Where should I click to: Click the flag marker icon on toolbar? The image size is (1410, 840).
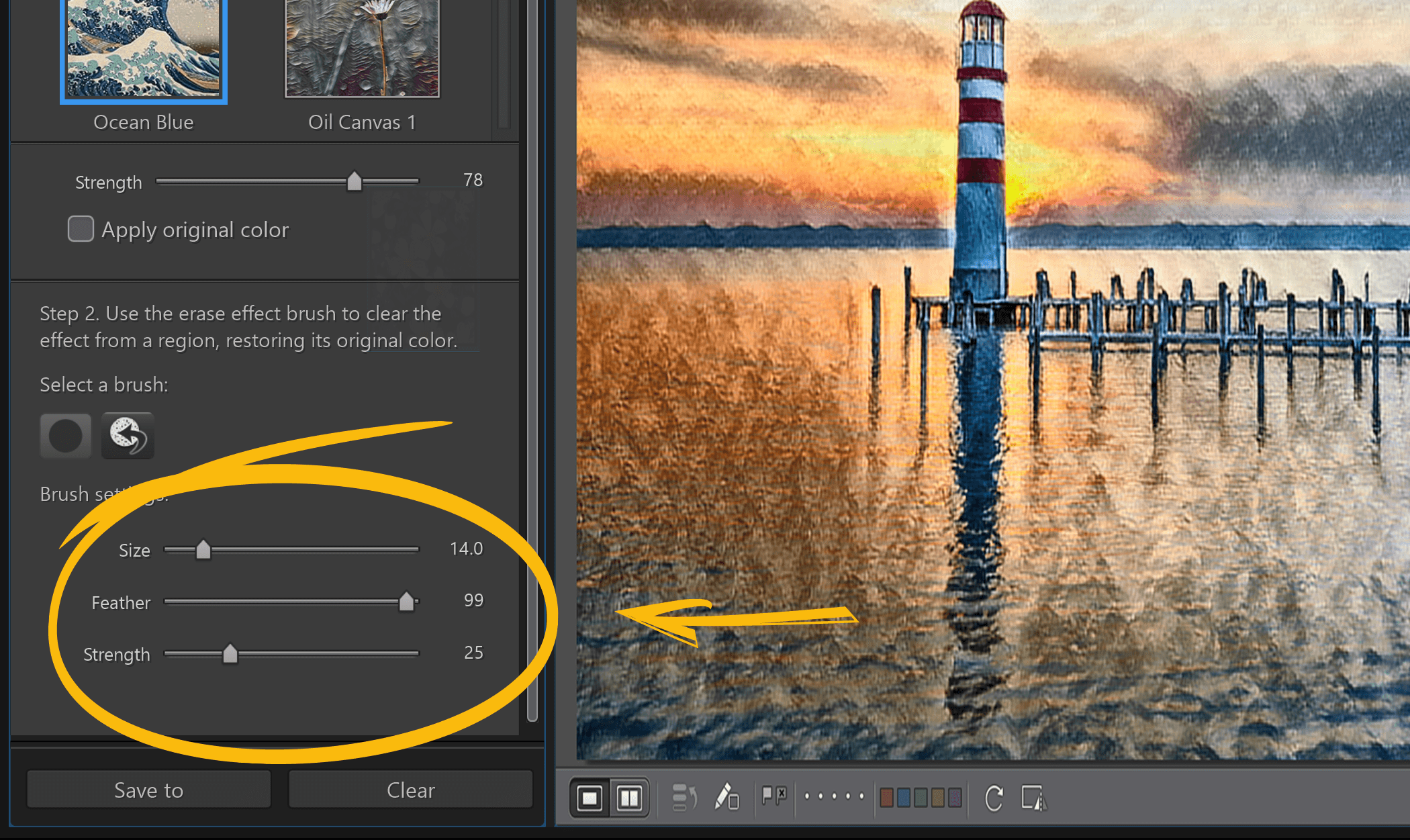pyautogui.click(x=766, y=794)
